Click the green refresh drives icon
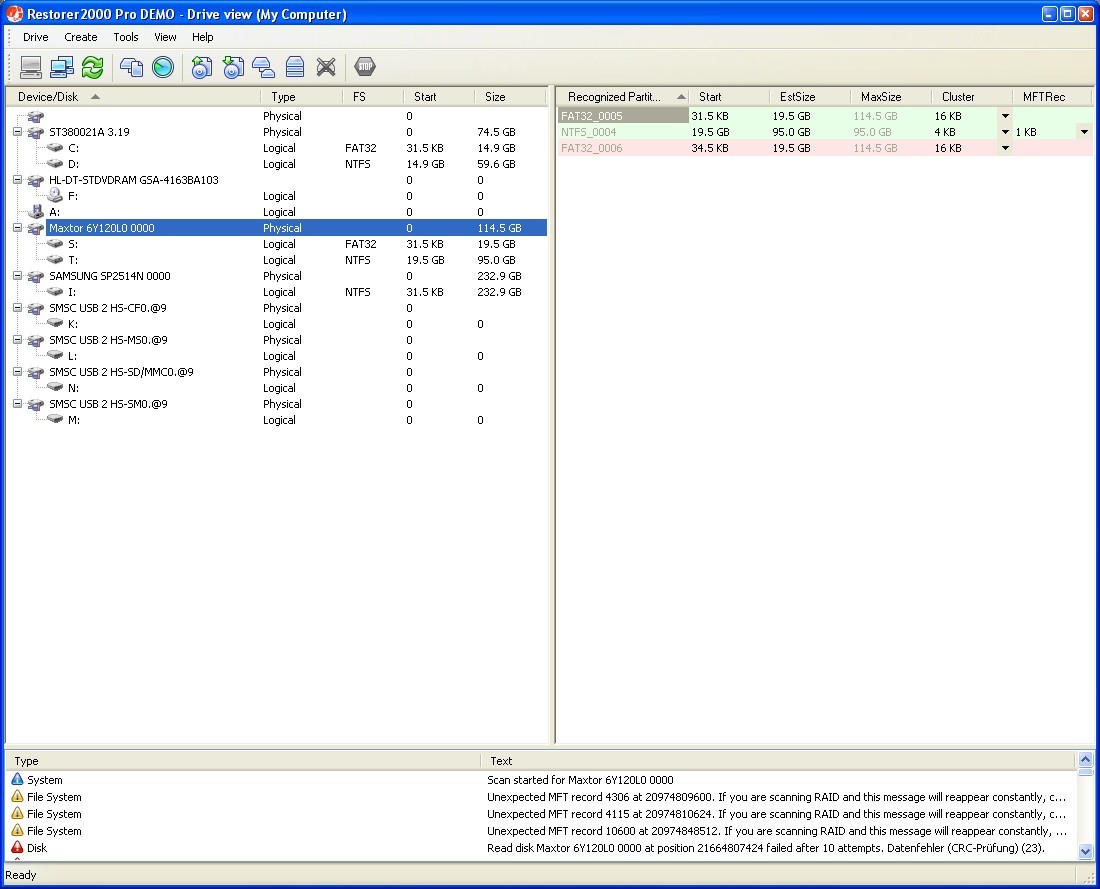Image resolution: width=1100 pixels, height=889 pixels. point(93,67)
